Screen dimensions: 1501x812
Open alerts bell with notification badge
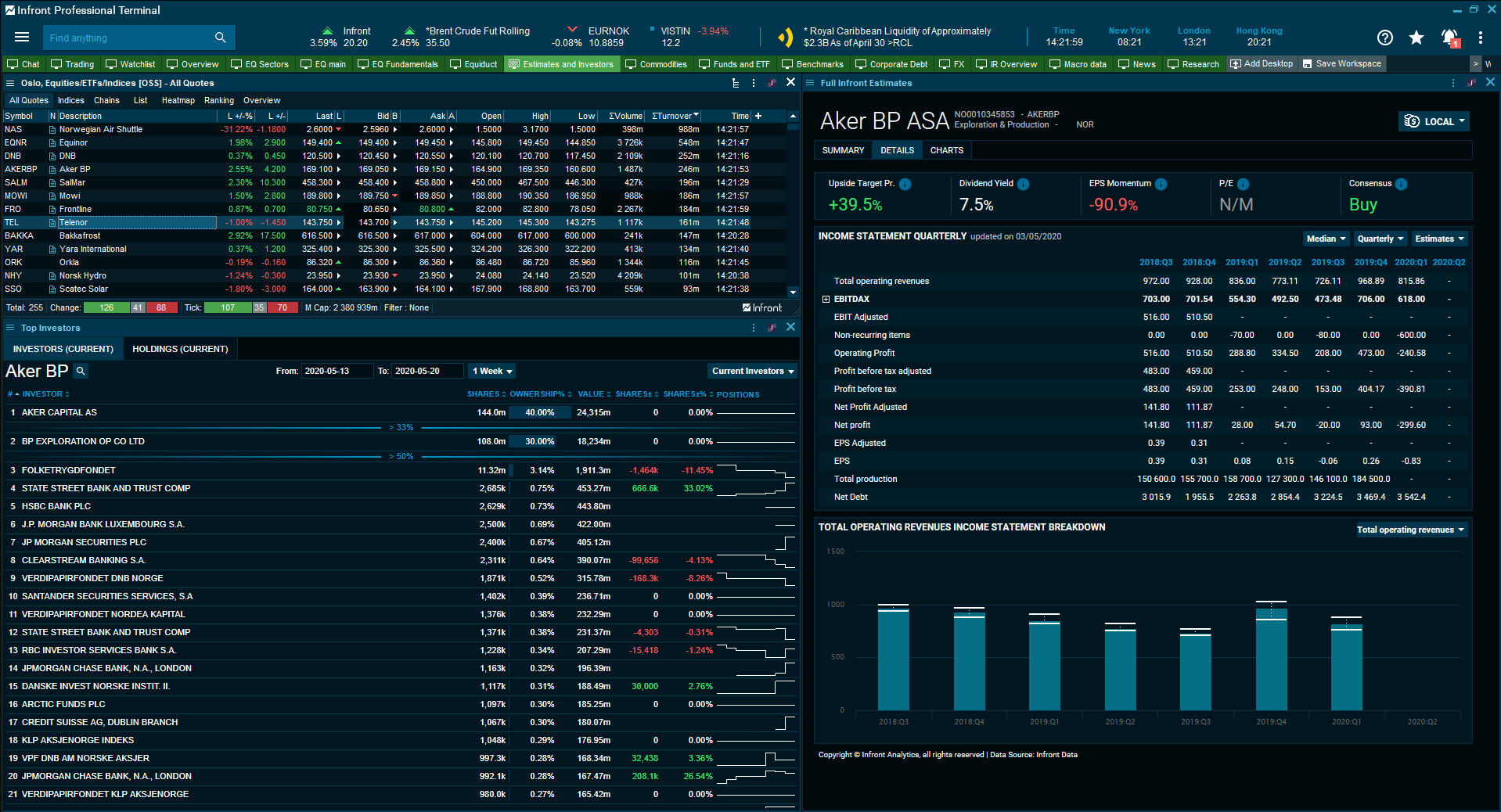click(1449, 38)
